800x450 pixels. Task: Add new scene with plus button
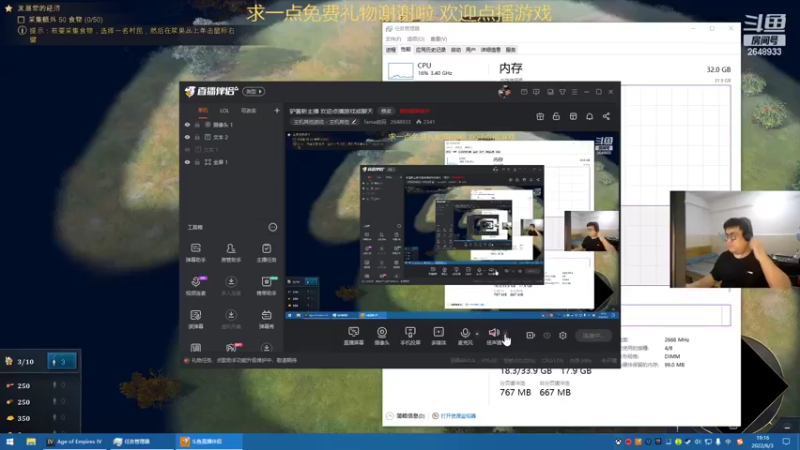pyautogui.click(x=277, y=110)
